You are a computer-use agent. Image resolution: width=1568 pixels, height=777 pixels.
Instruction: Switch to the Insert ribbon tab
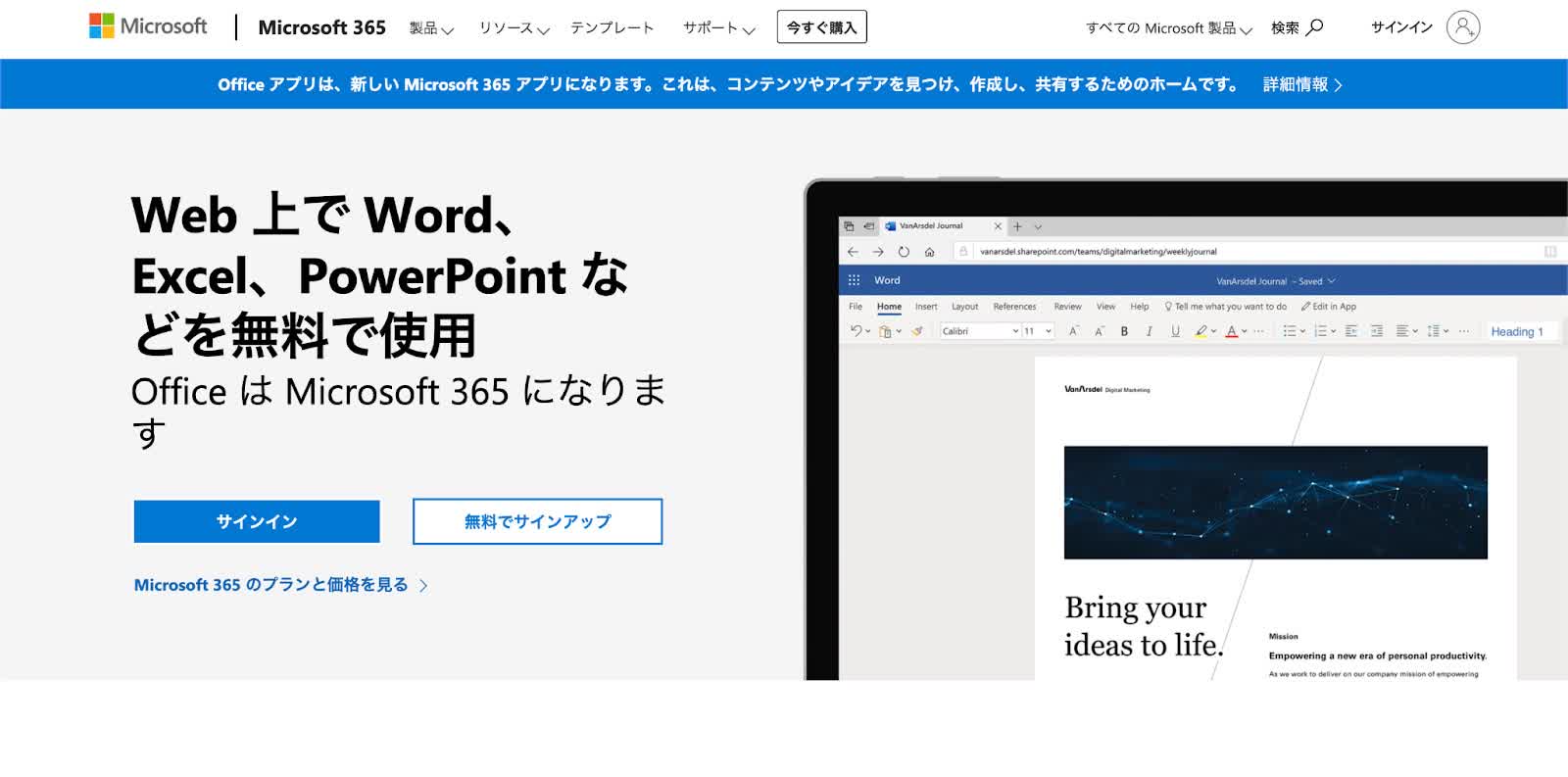pos(926,307)
